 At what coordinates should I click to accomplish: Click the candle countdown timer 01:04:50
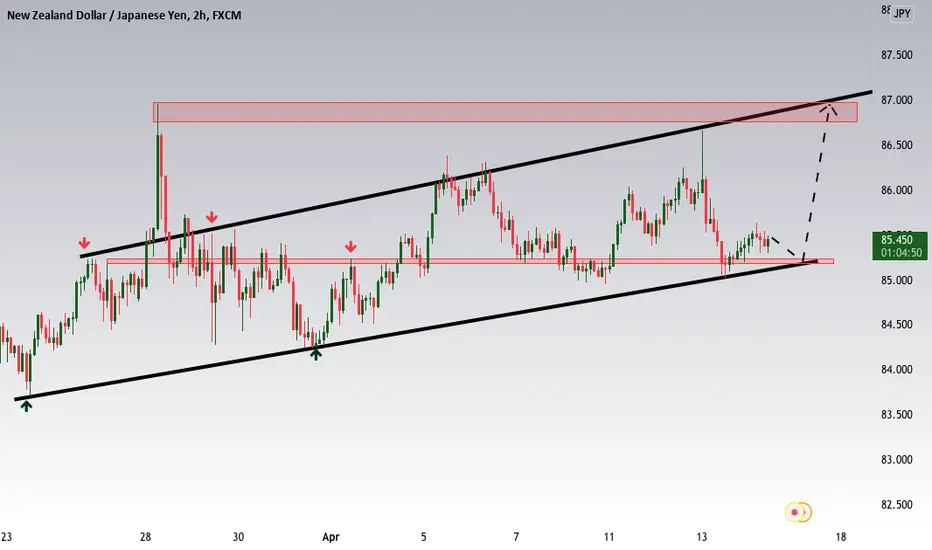[x=901, y=253]
